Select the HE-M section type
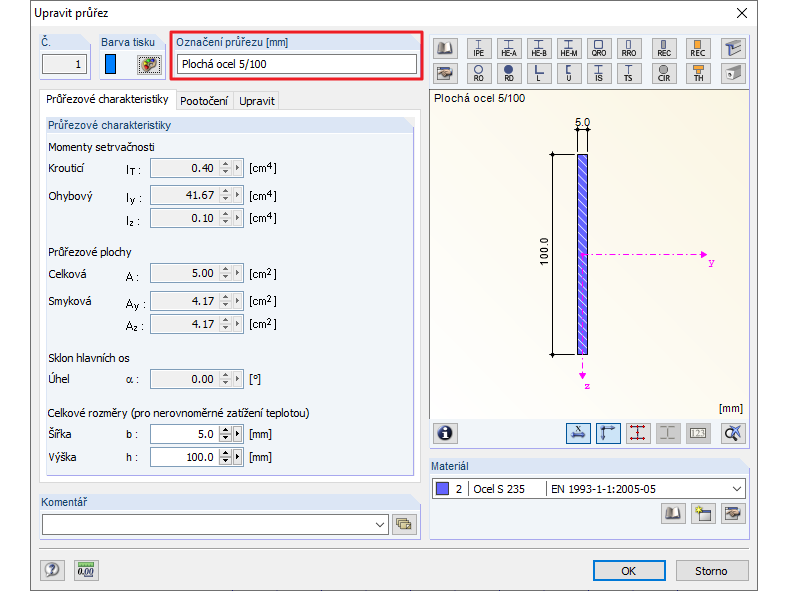 tap(568, 48)
